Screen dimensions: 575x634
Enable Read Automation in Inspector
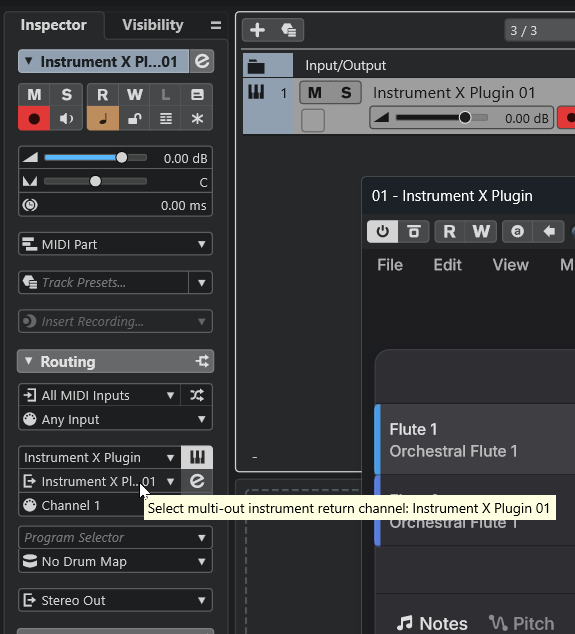point(103,95)
